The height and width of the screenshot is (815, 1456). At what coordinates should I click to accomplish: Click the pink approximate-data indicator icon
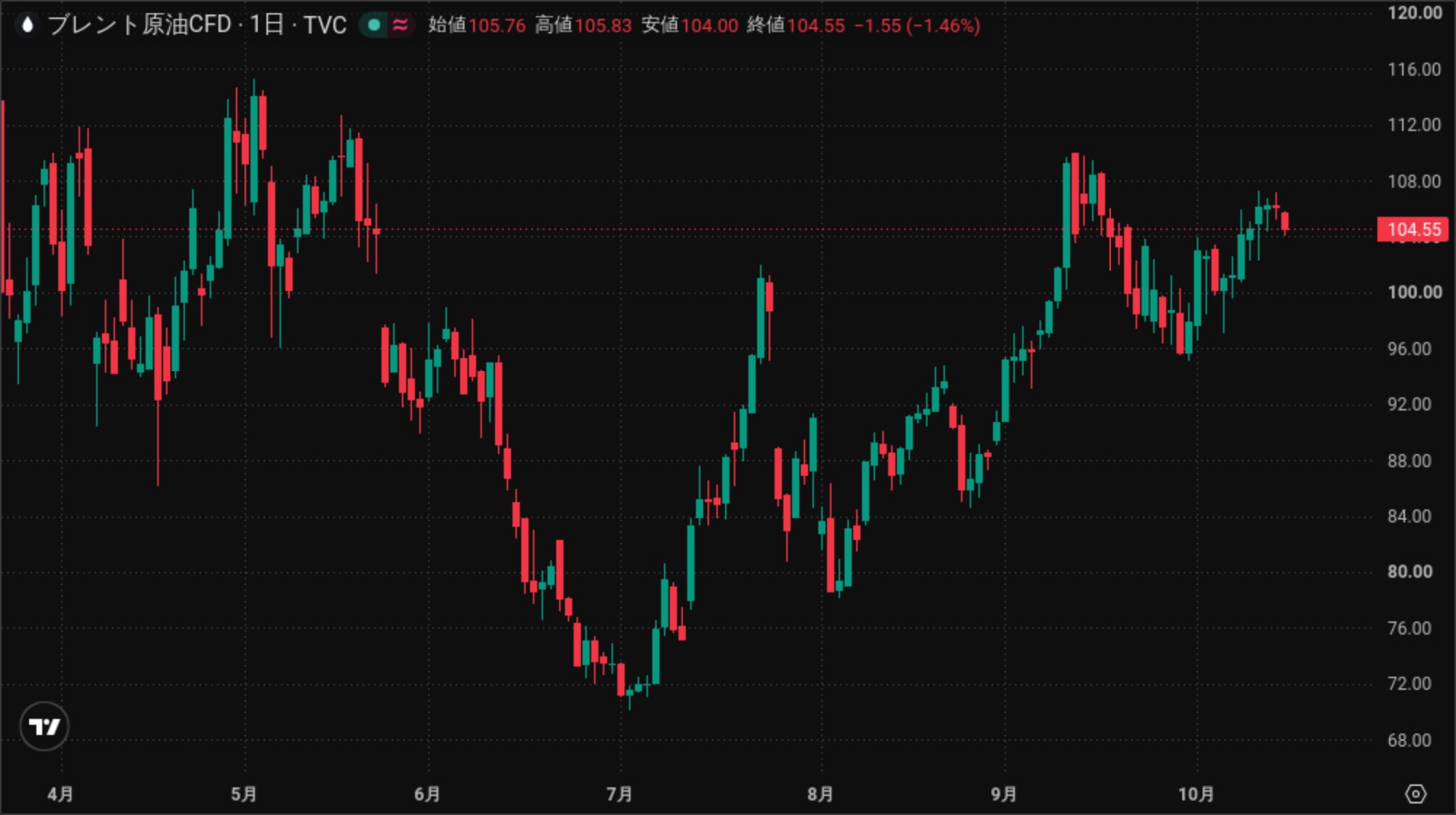400,25
